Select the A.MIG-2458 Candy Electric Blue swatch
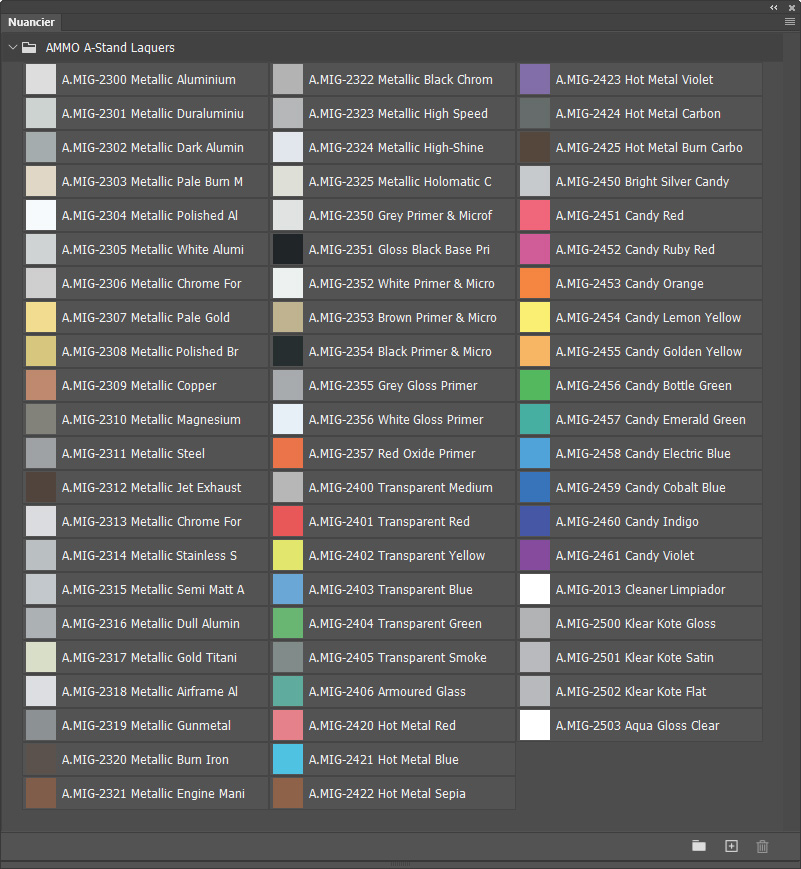This screenshot has height=869, width=801. tap(535, 453)
